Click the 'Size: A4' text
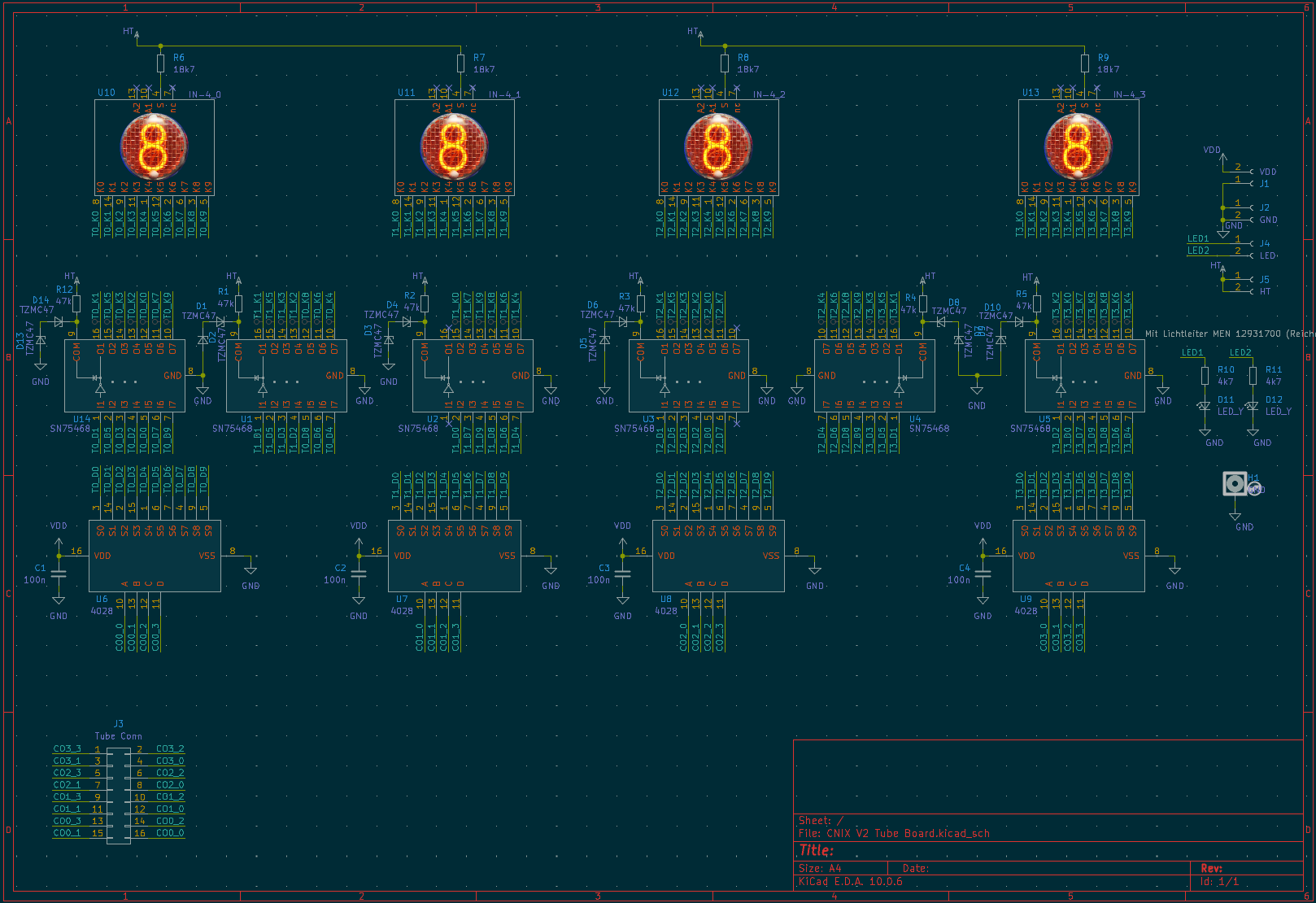Image resolution: width=1316 pixels, height=903 pixels. 820,868
